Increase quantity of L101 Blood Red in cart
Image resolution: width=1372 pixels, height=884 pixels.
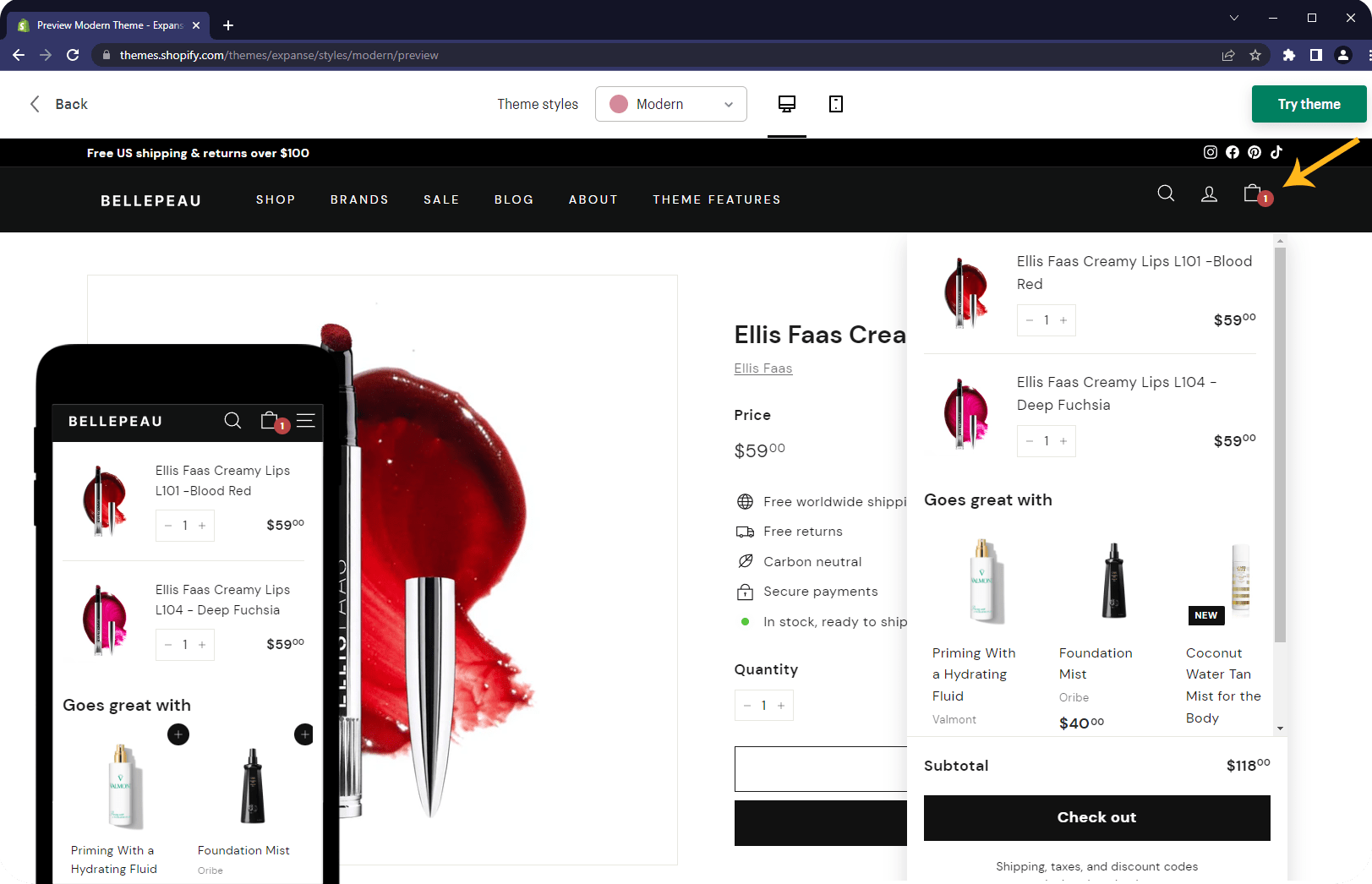click(x=1063, y=320)
